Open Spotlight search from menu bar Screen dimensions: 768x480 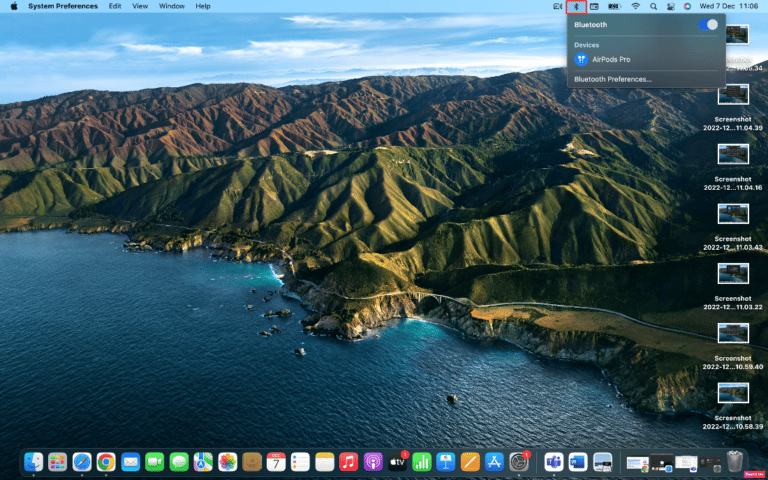653,6
